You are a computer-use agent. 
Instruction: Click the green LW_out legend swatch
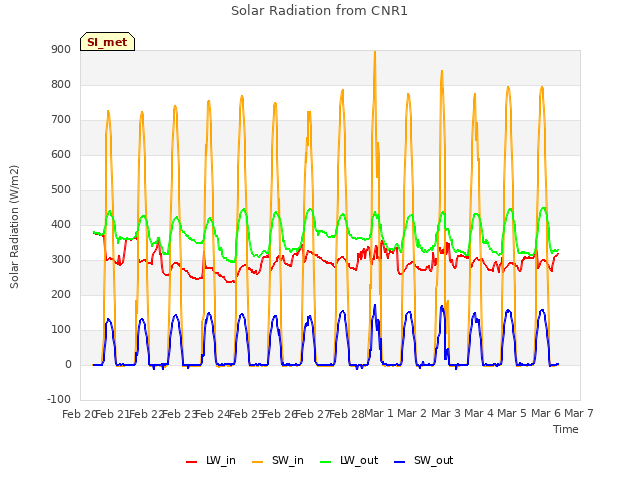(x=326, y=462)
